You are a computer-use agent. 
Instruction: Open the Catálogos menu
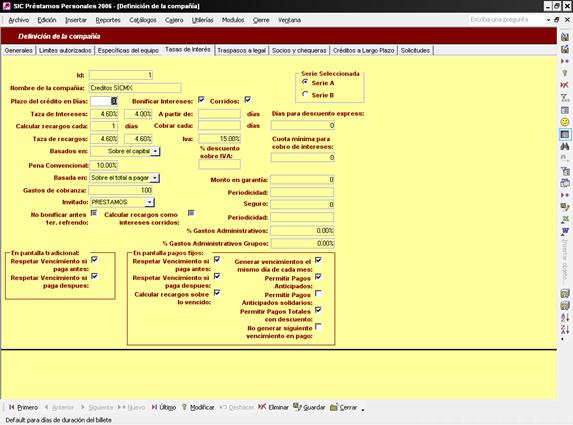tap(143, 20)
